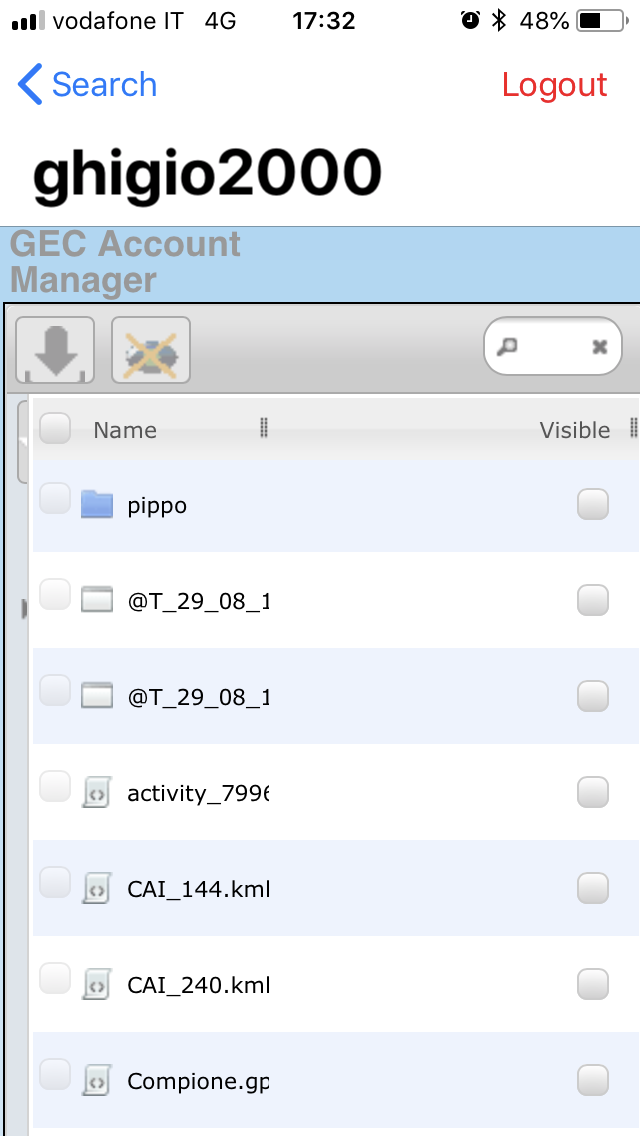The height and width of the screenshot is (1136, 640).
Task: Click the GPX file icon beside Compione.gp
Action: tap(96, 1080)
